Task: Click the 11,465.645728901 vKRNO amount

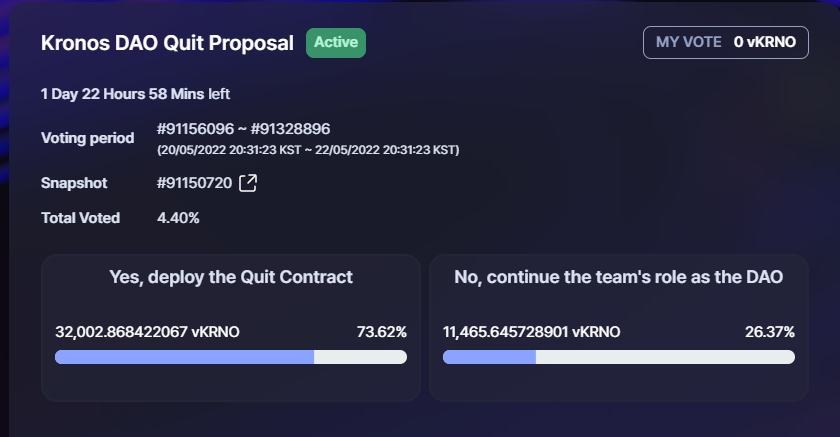Action: [x=531, y=332]
